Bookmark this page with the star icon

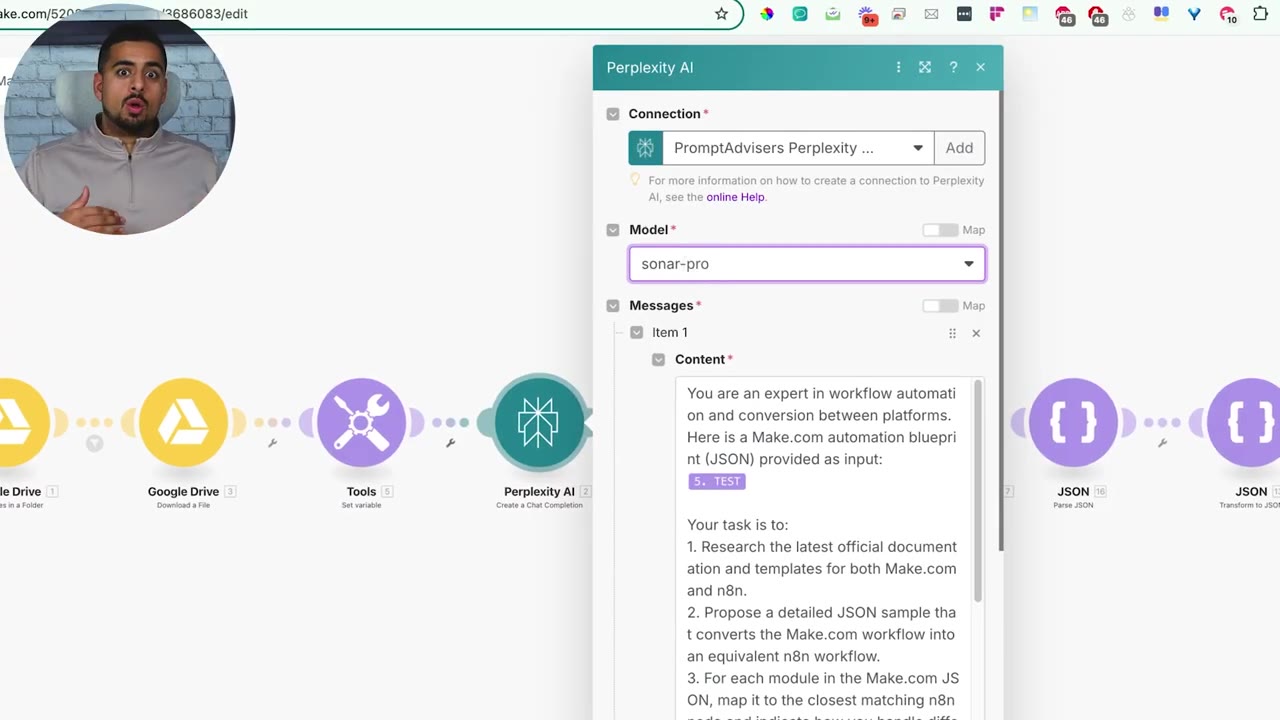tap(721, 14)
